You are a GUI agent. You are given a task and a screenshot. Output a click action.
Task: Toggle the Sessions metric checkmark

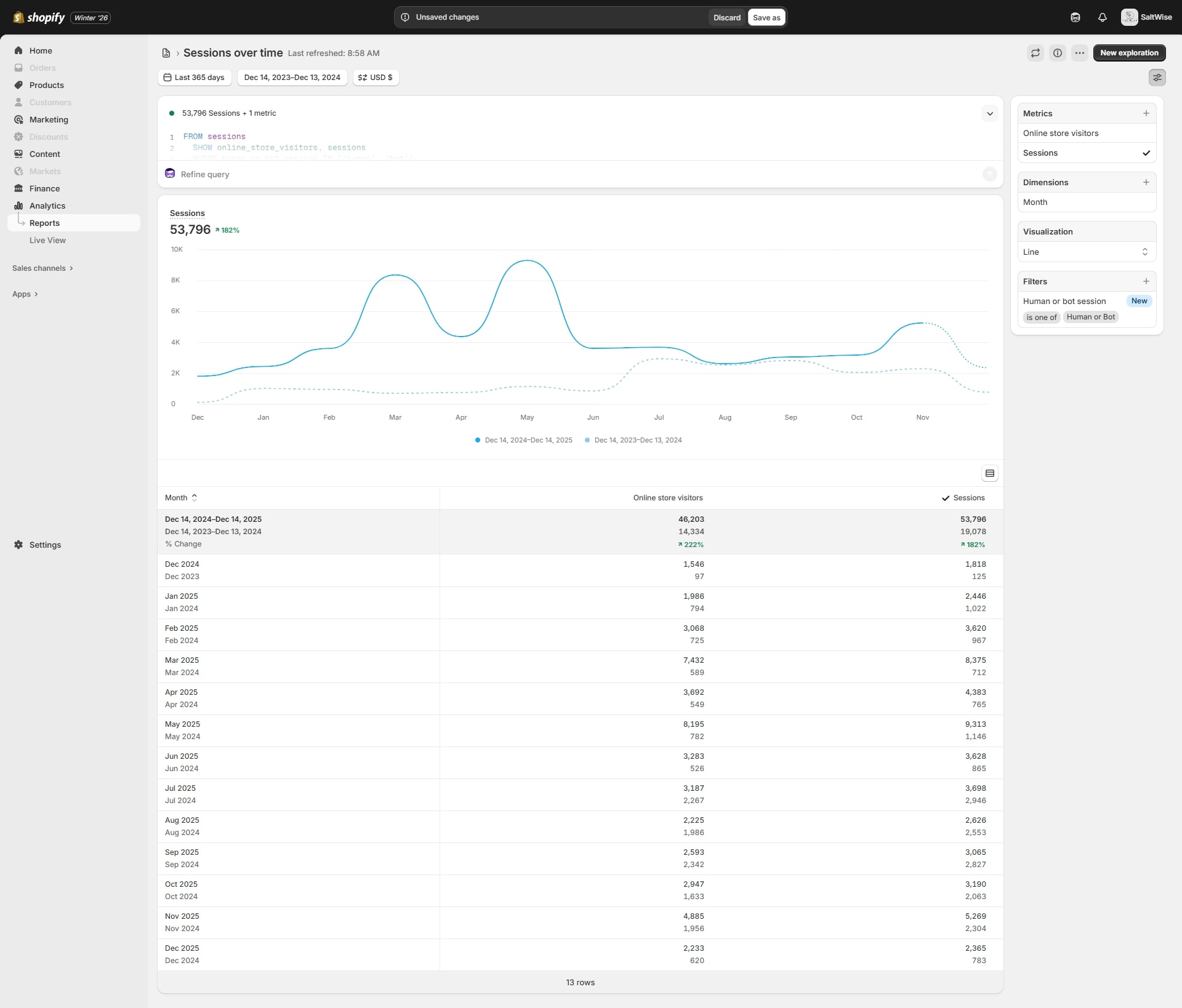(x=1146, y=153)
